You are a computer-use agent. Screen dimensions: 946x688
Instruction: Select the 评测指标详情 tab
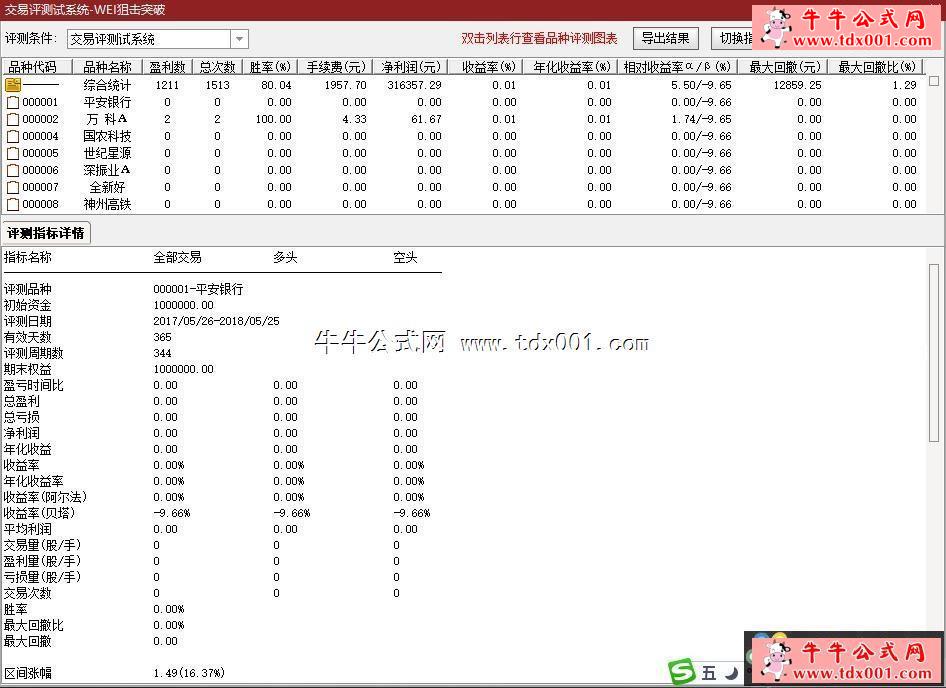pos(46,233)
